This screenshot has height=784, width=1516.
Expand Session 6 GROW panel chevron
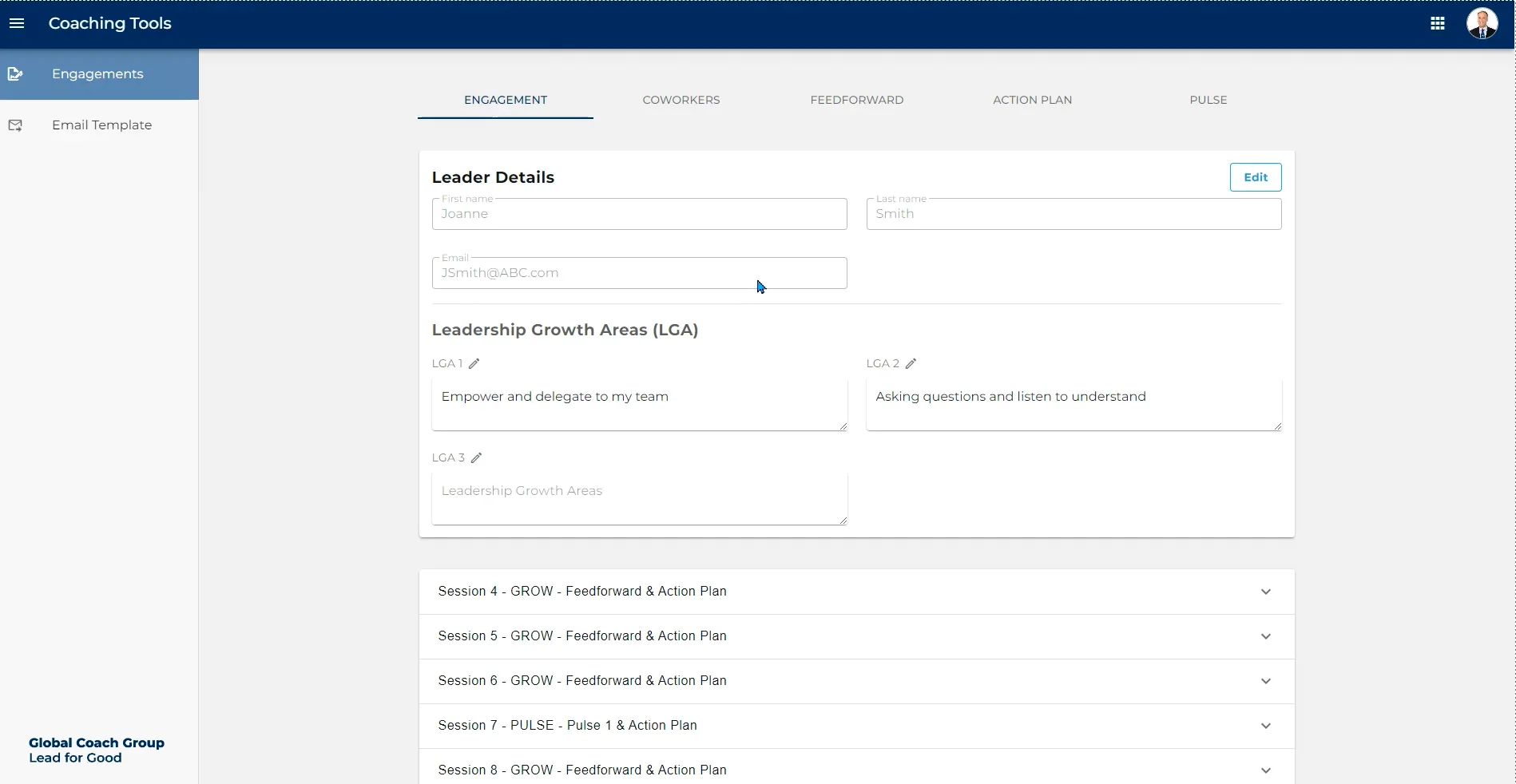coord(1266,681)
